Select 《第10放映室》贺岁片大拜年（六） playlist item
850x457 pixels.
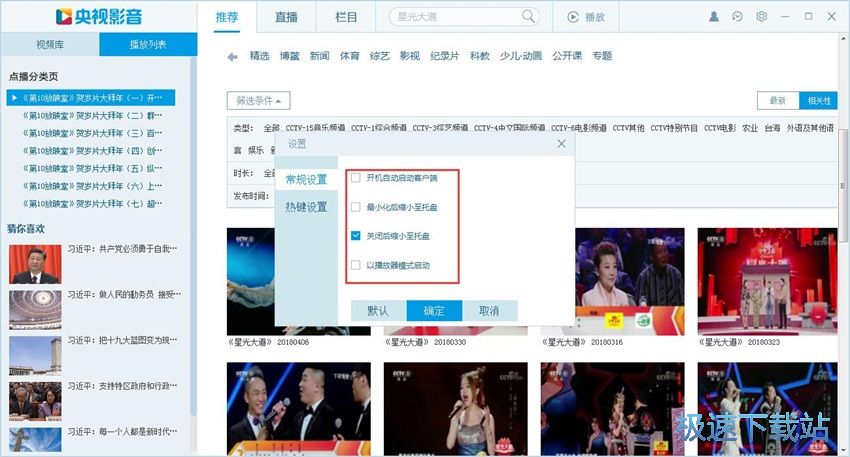92,186
